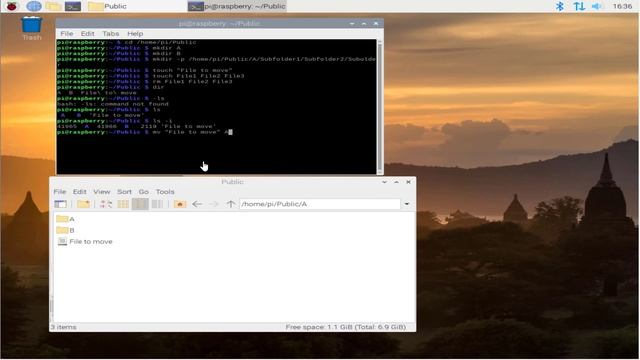
Task: Click the volume speaker tray icon
Action: tap(597, 6)
